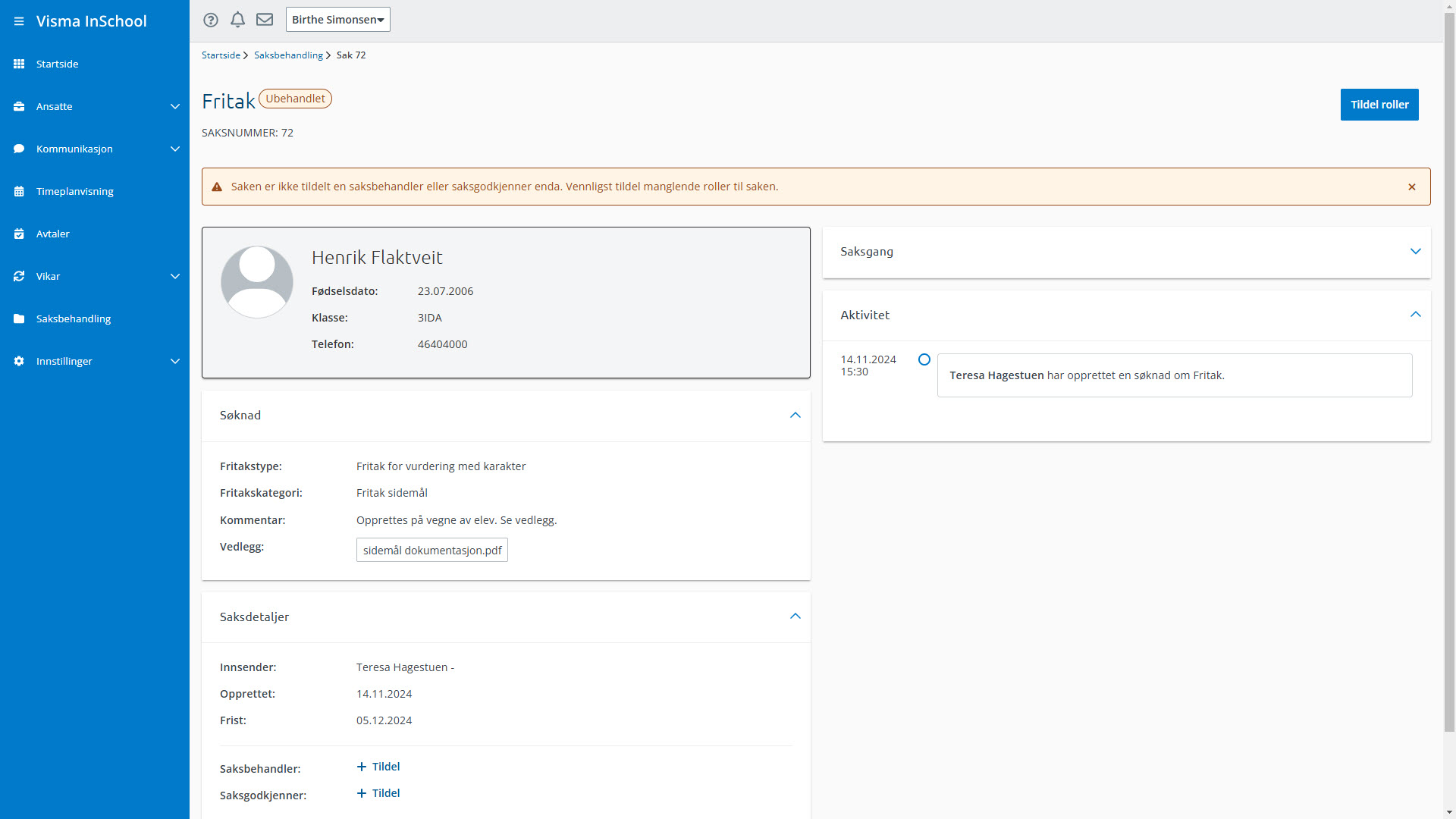
Task: Click the Saksbehandling folder icon
Action: pyautogui.click(x=19, y=318)
